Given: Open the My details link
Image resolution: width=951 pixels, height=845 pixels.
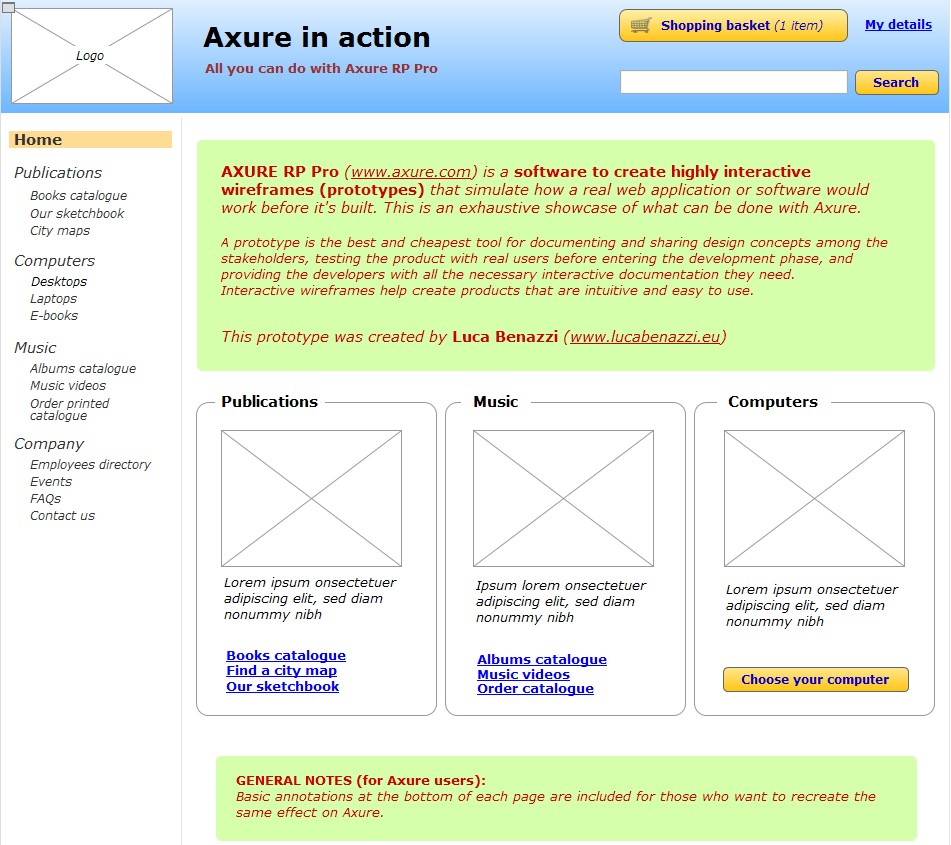Looking at the screenshot, I should (898, 25).
